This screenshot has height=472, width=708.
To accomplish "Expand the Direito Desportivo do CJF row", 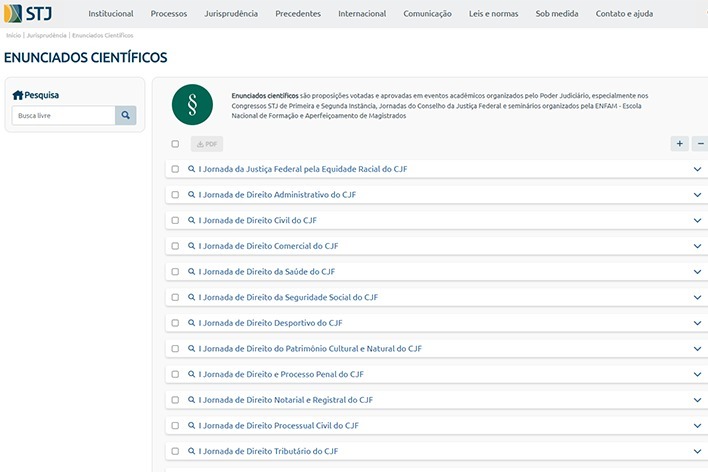I will coord(697,323).
